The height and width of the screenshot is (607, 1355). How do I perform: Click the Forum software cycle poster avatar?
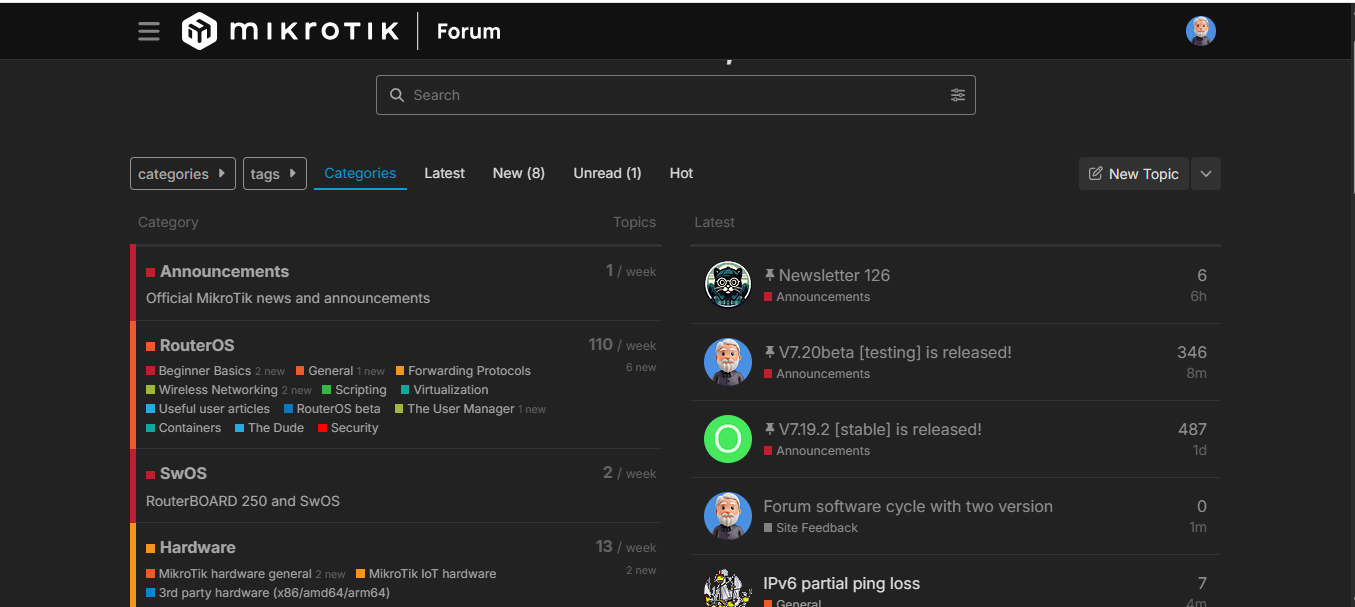728,516
